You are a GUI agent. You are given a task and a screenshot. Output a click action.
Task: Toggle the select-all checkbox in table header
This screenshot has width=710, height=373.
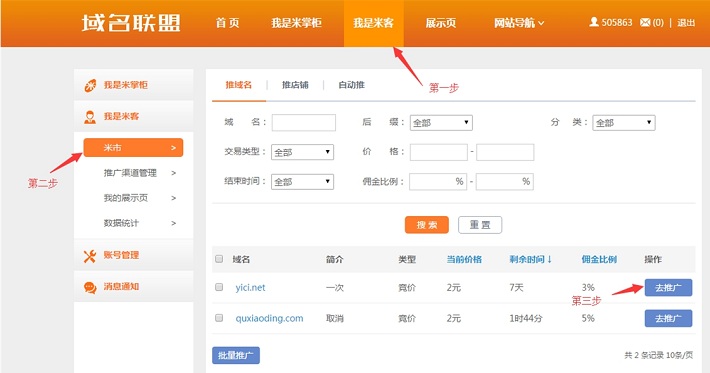(219, 259)
